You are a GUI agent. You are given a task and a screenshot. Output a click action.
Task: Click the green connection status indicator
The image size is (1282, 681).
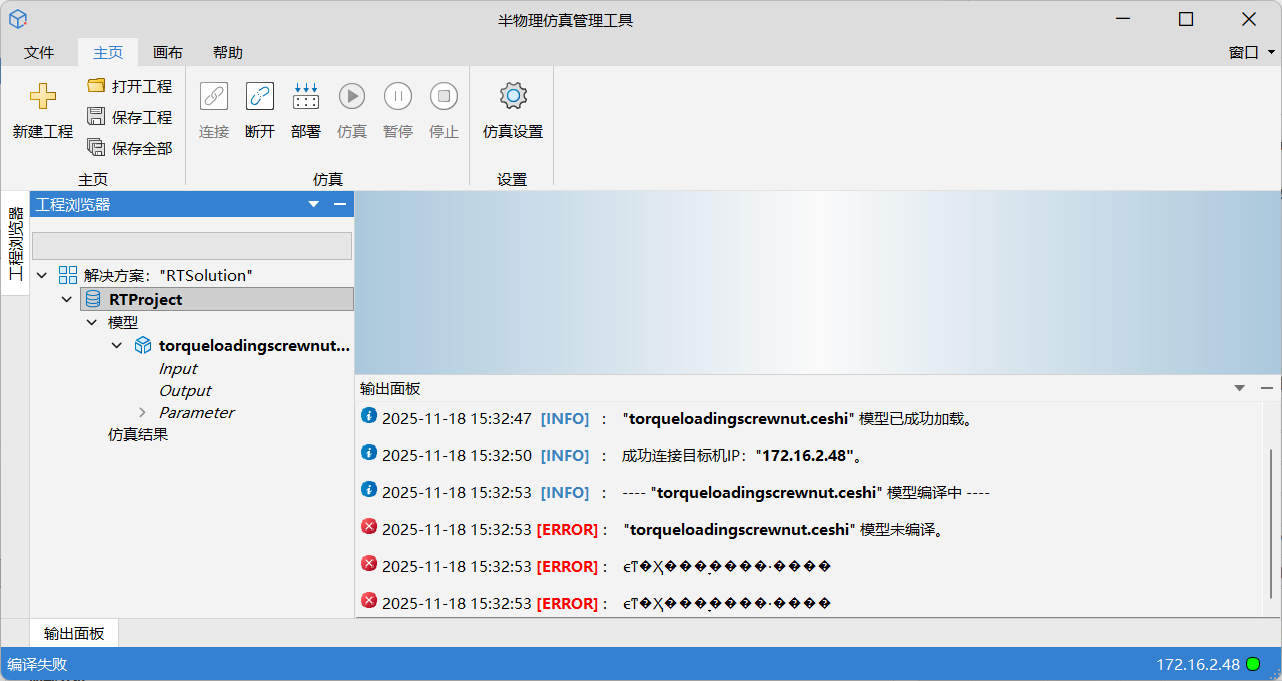[1253, 664]
